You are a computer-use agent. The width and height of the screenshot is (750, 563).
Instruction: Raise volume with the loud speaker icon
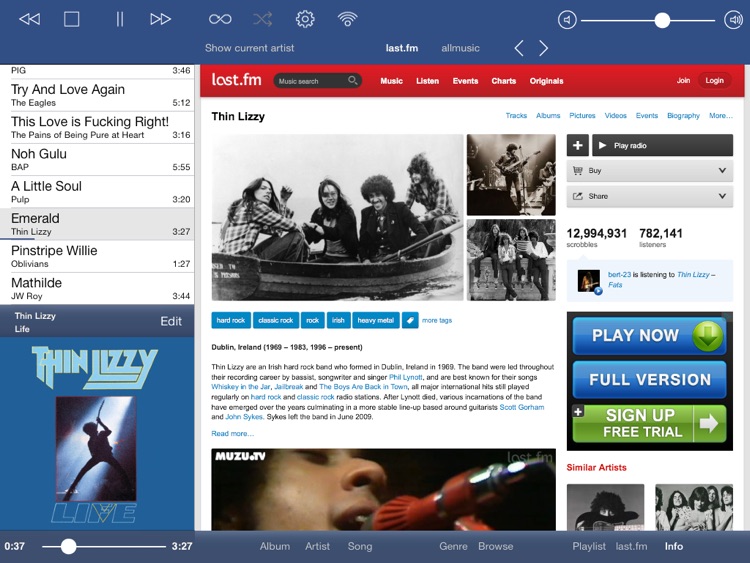733,20
